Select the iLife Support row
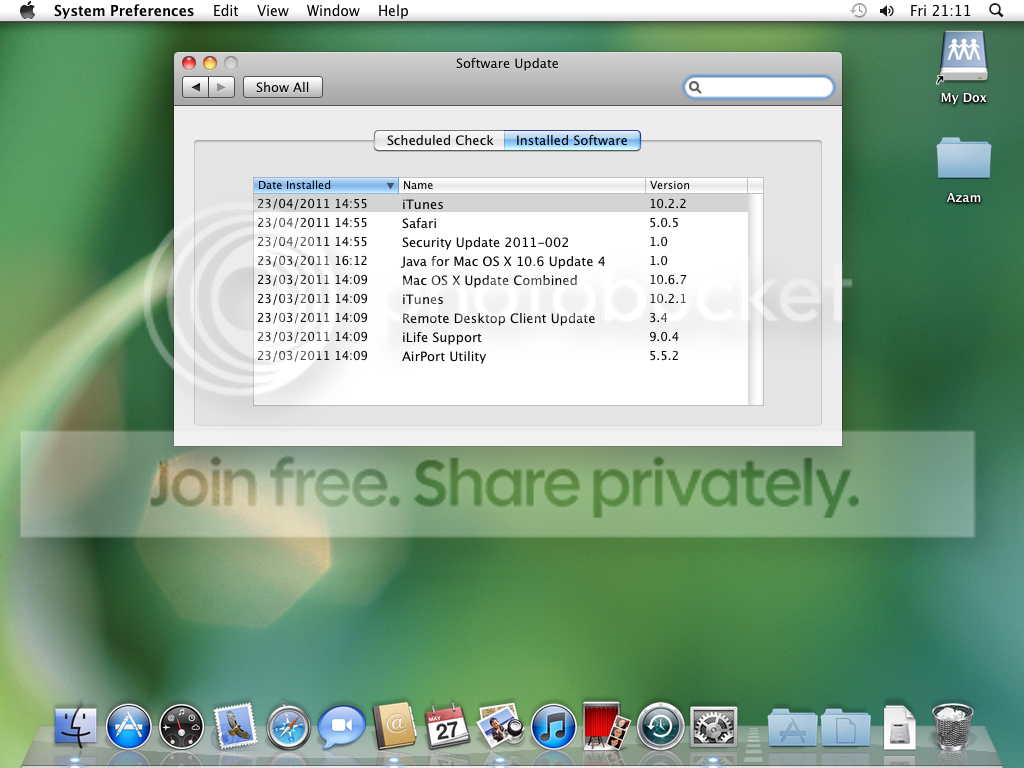The height and width of the screenshot is (768, 1024). [501, 336]
